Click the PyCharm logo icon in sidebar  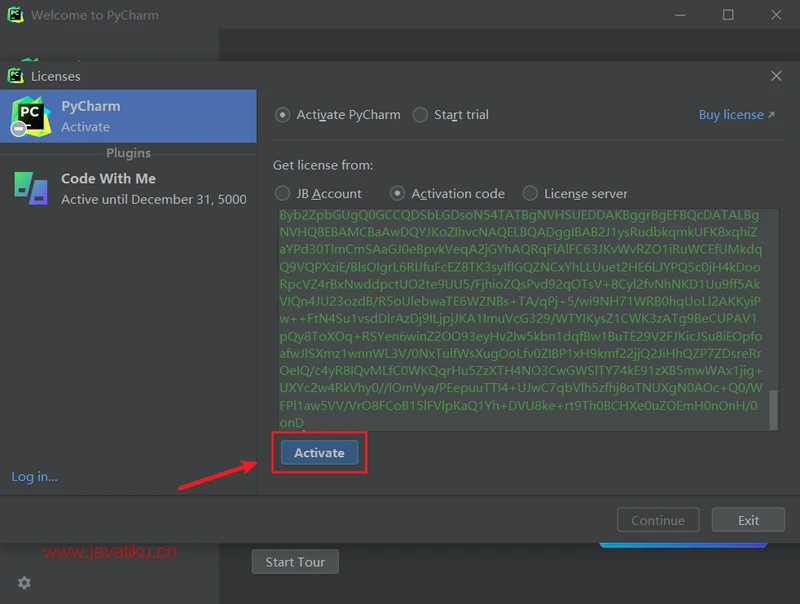click(x=30, y=116)
